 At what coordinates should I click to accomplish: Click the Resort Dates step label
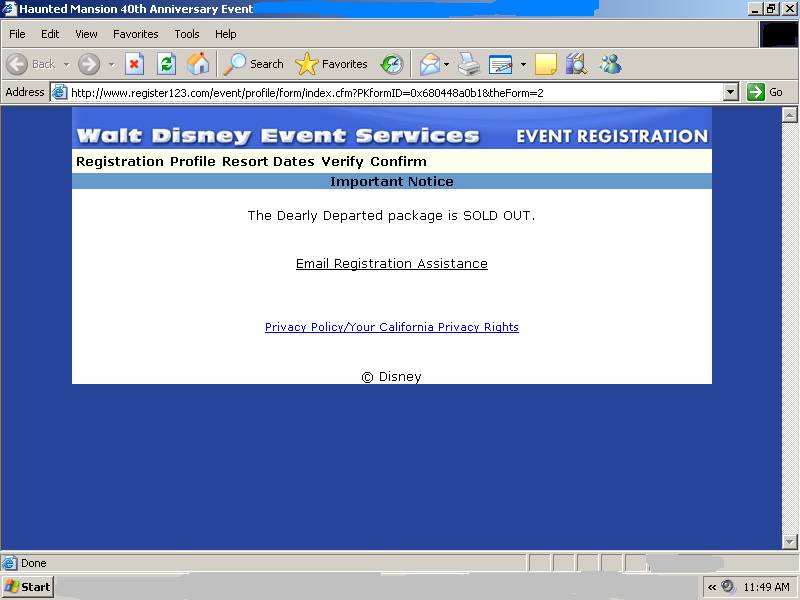pos(268,162)
